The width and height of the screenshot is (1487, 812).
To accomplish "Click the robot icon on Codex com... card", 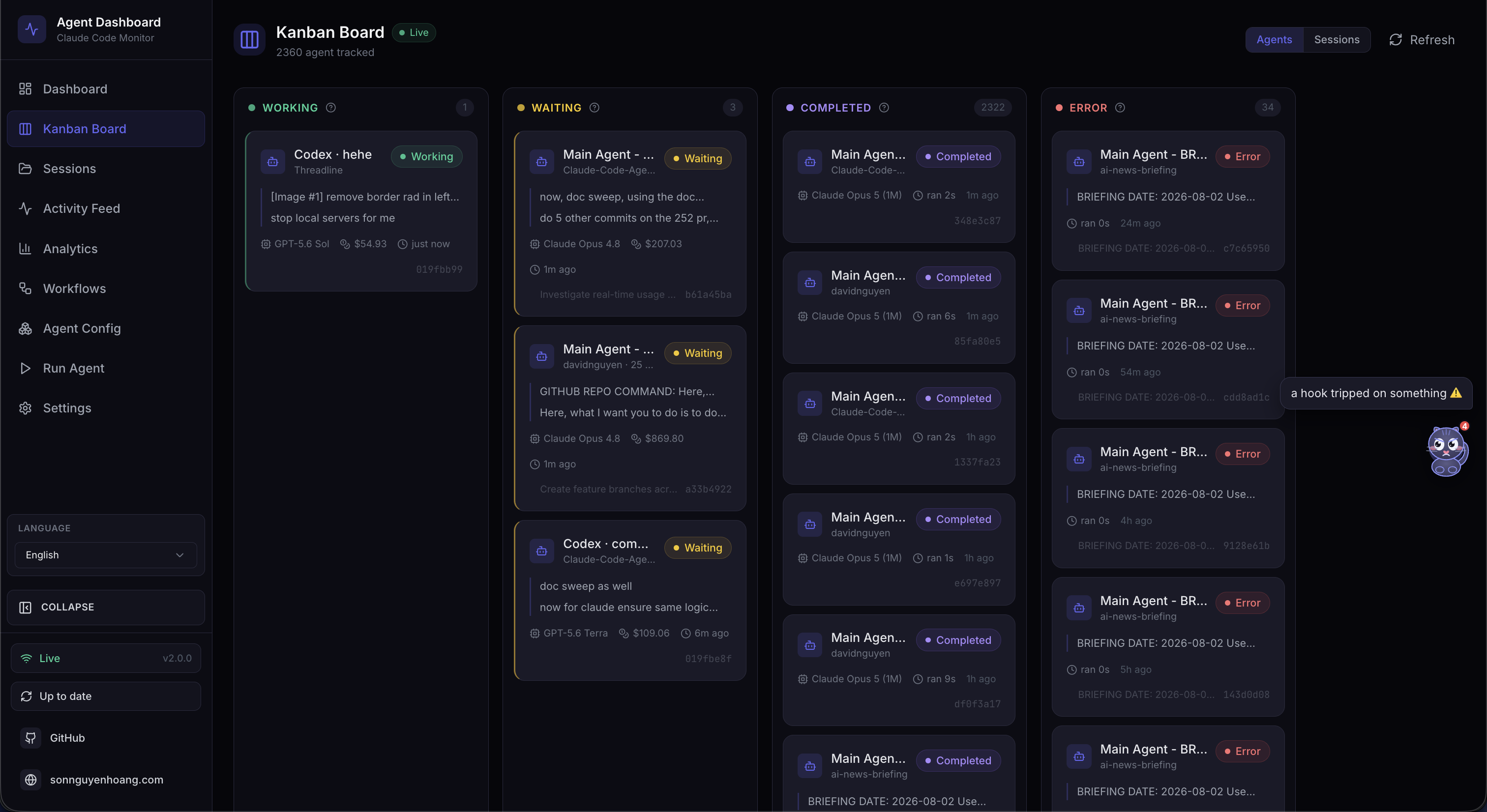I will click(541, 551).
